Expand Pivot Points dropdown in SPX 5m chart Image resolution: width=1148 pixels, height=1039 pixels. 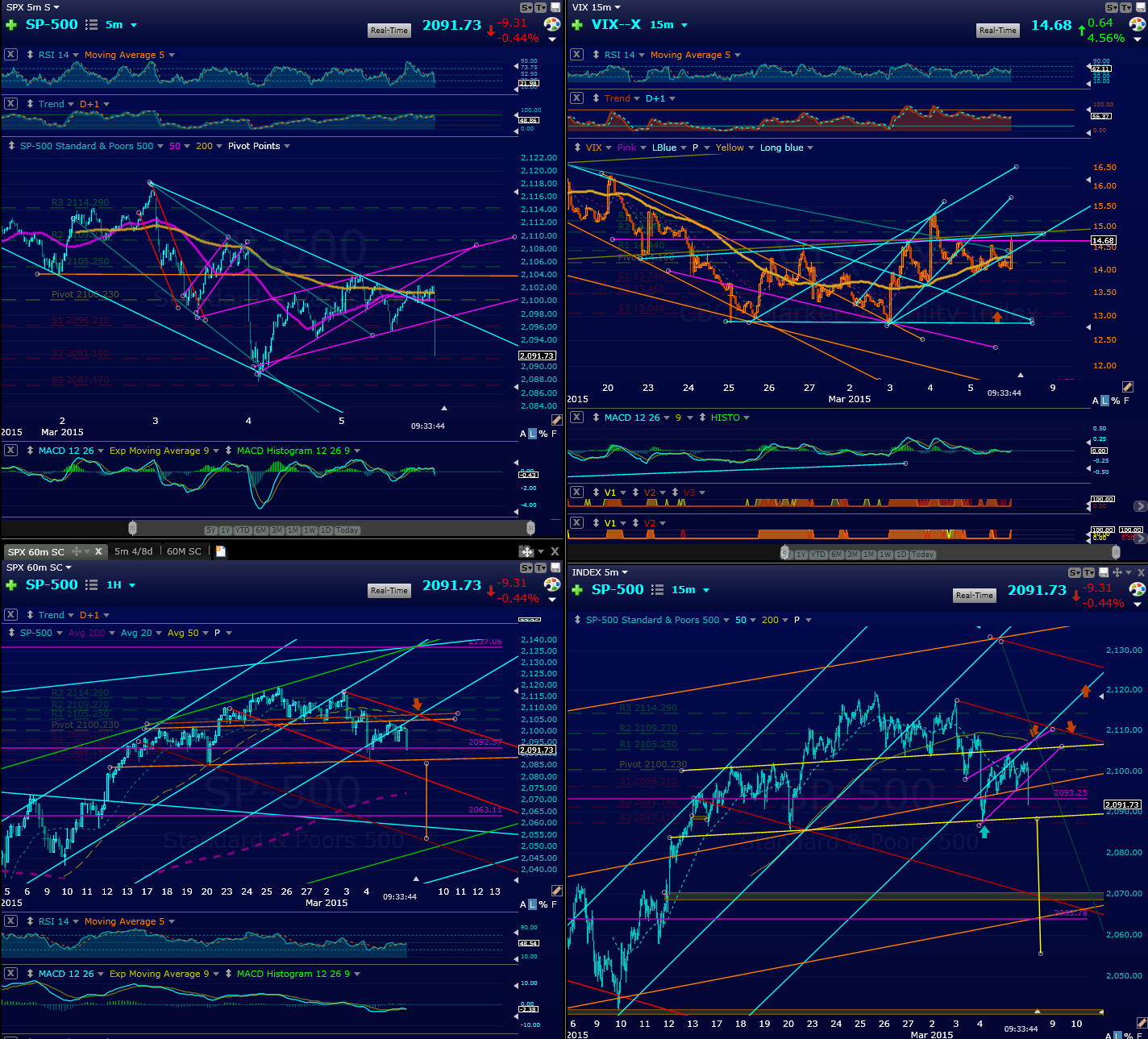[x=287, y=147]
